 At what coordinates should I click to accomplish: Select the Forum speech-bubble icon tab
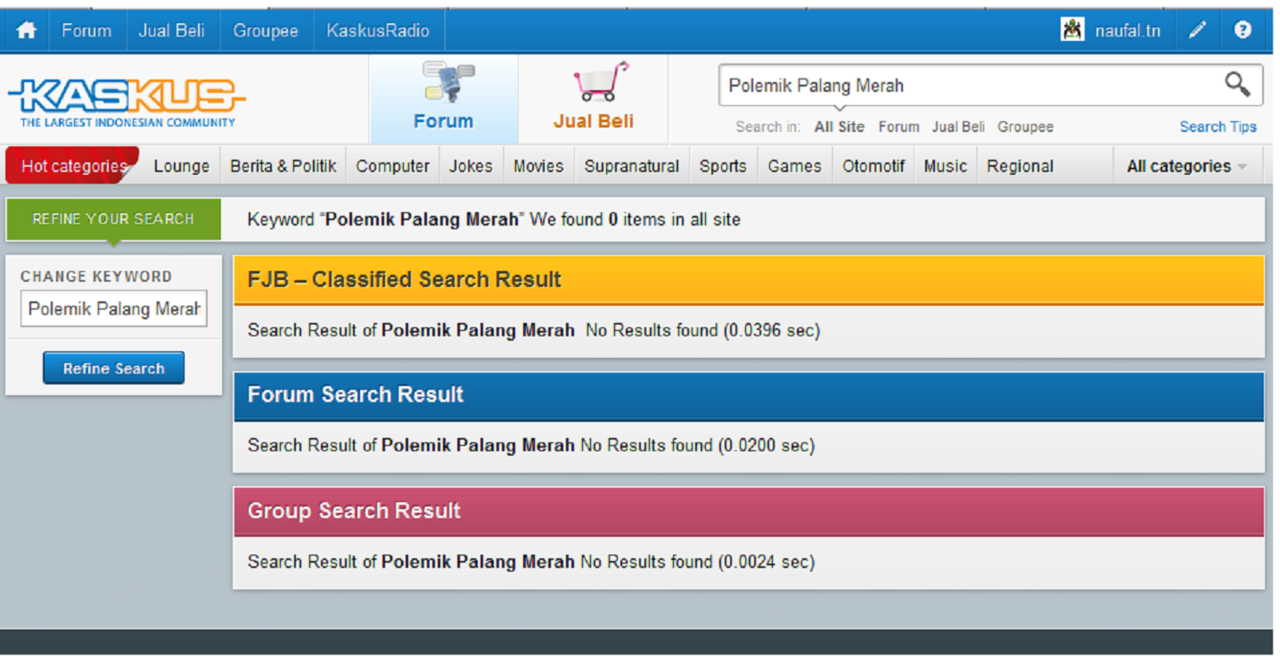[x=444, y=99]
